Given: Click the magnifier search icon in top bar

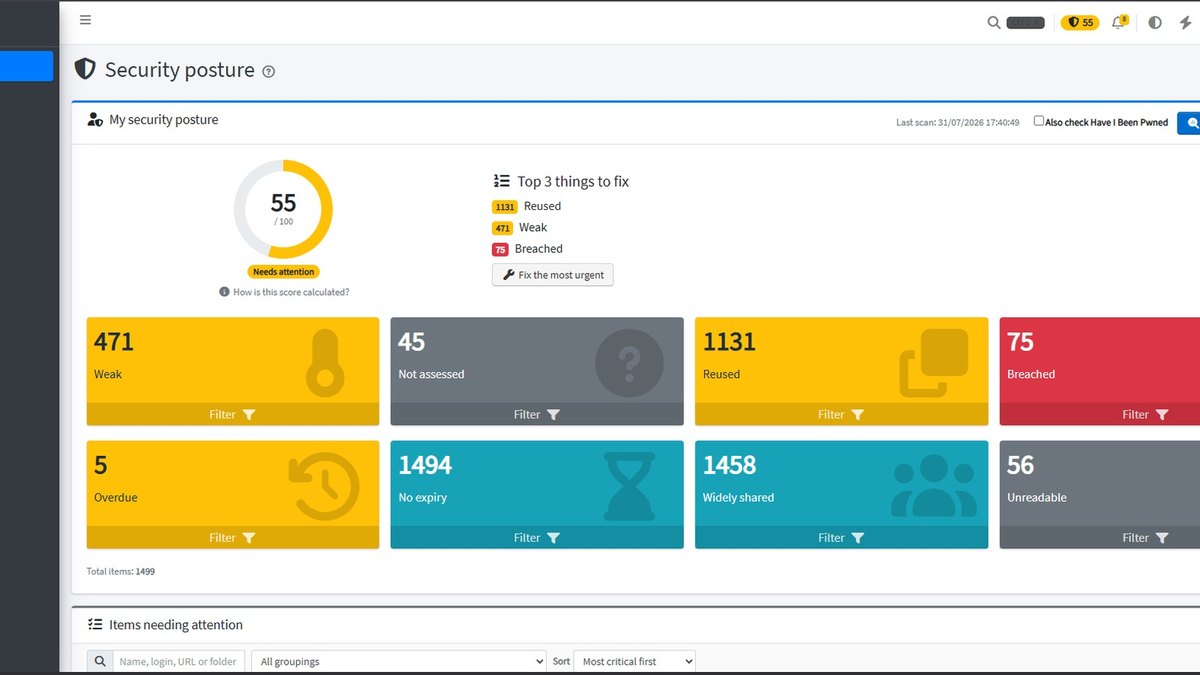Looking at the screenshot, I should (994, 22).
